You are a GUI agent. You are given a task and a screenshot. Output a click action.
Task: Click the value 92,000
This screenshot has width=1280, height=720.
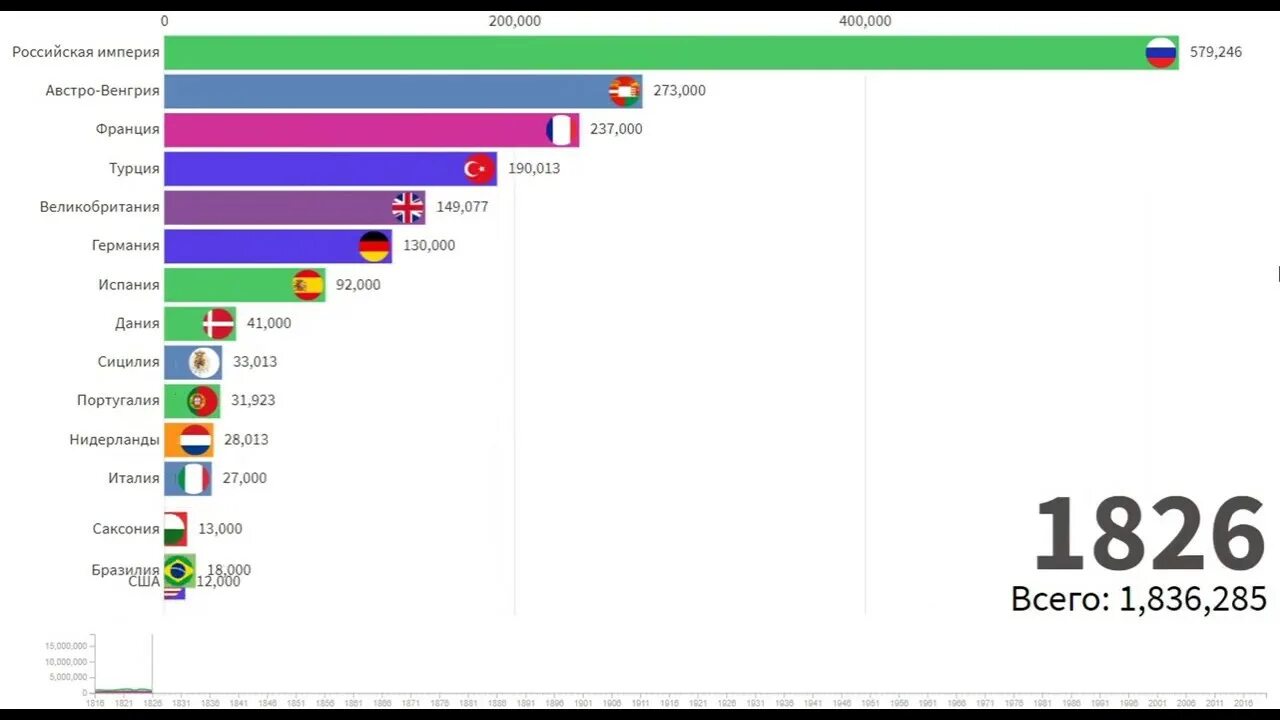tap(358, 285)
